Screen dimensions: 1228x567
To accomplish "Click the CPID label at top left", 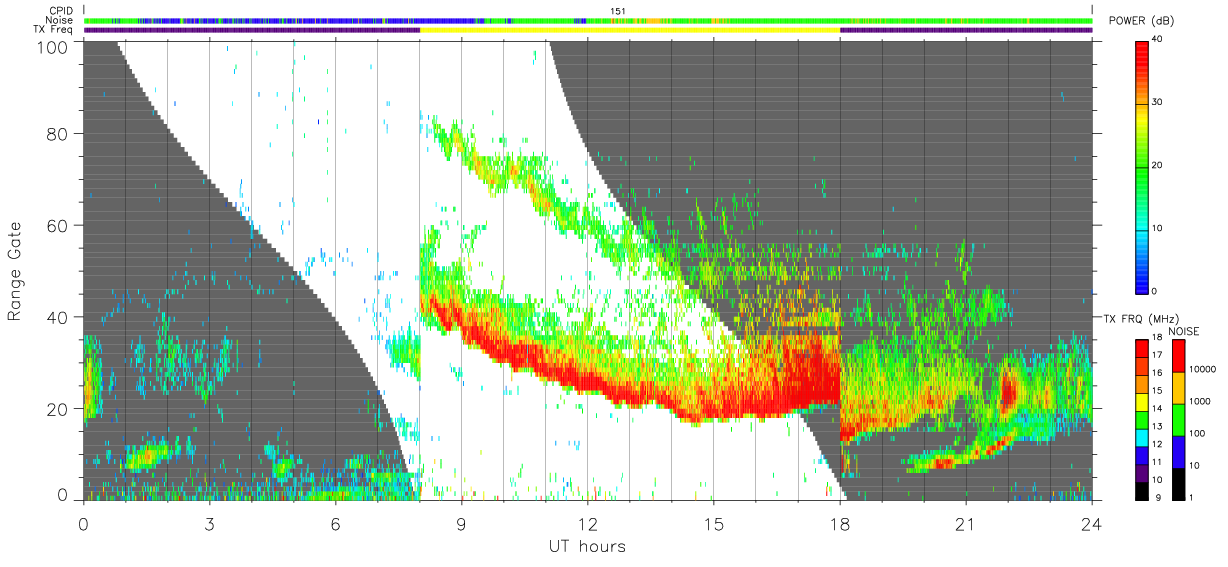I will 61,10.
